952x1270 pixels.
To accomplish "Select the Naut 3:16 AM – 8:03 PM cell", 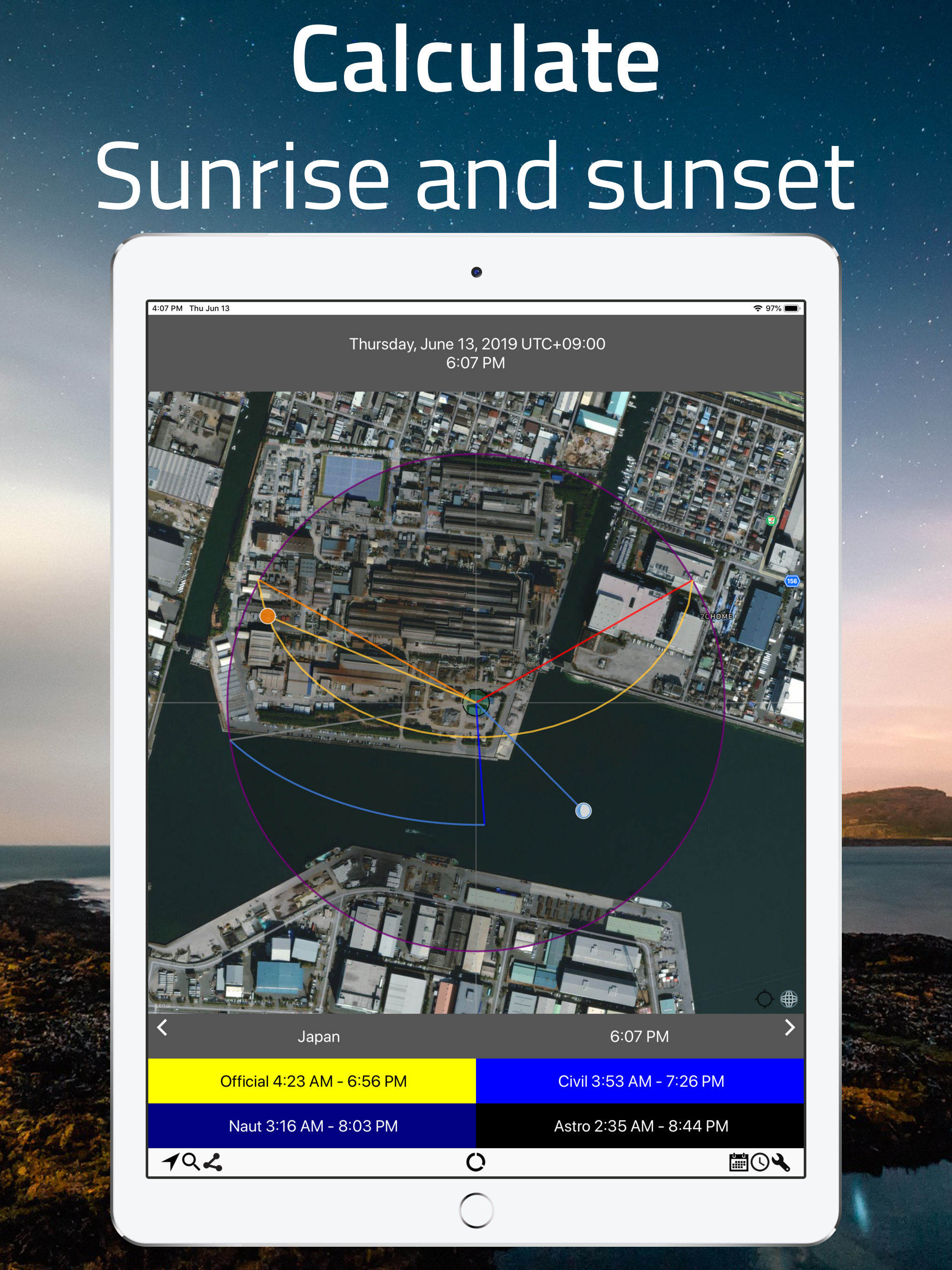I will click(312, 1126).
